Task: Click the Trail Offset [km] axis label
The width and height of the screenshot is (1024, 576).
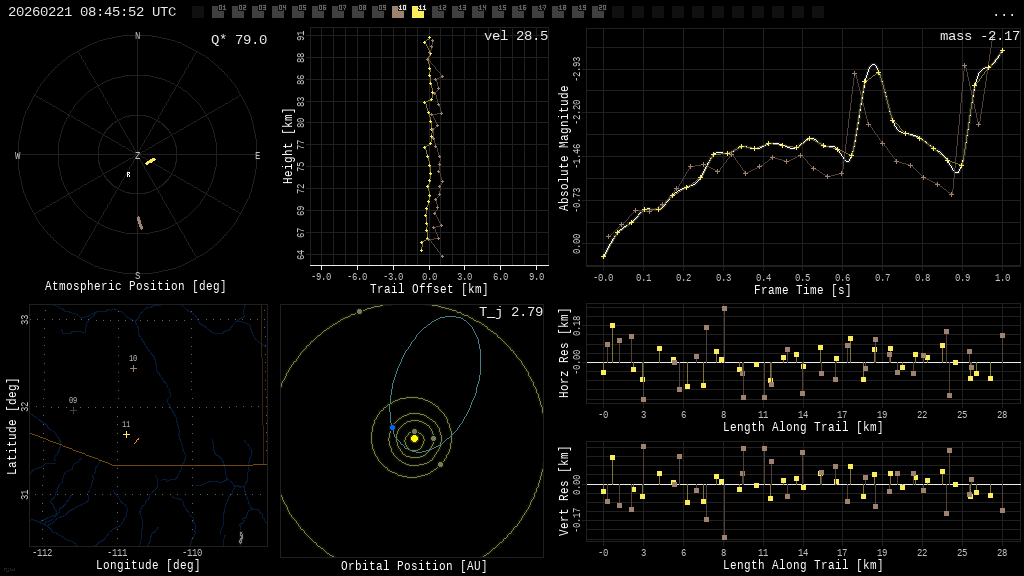Action: 429,289
